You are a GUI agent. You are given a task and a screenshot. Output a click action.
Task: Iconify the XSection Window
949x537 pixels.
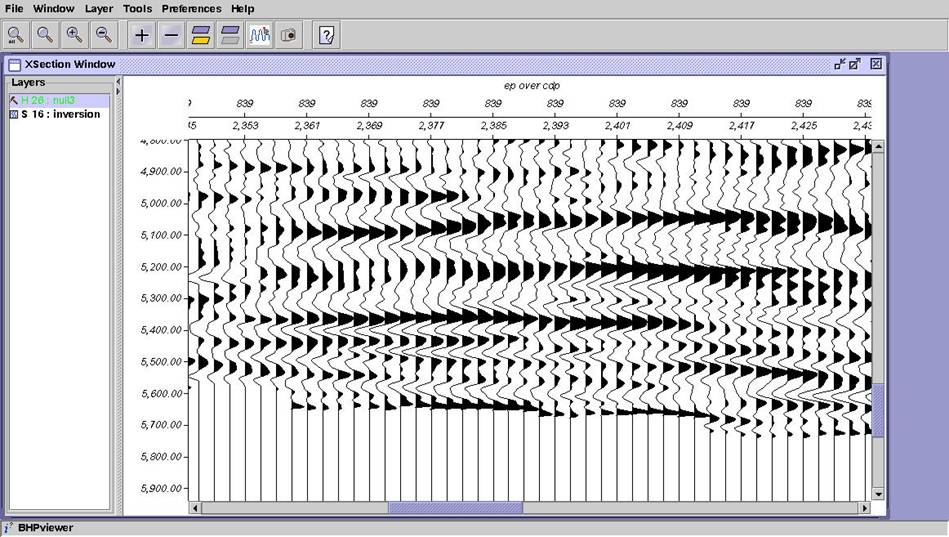(x=839, y=64)
